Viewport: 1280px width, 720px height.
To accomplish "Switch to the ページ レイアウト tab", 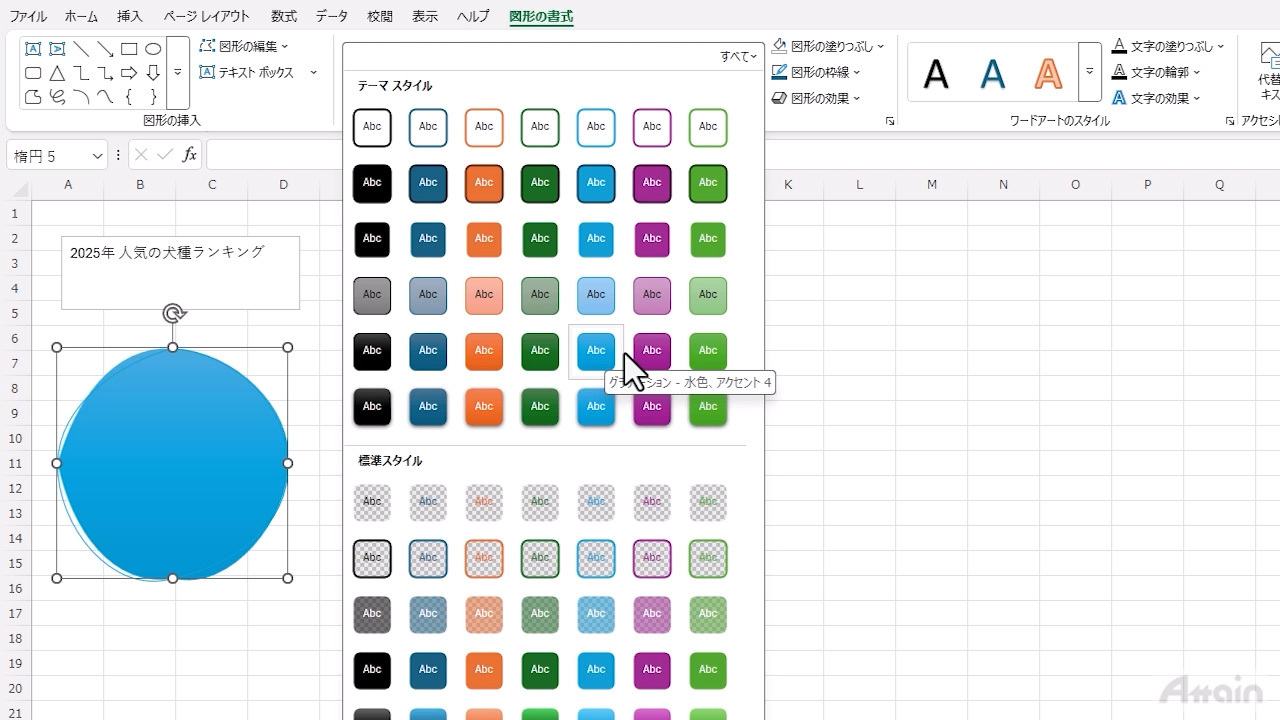I will point(207,17).
